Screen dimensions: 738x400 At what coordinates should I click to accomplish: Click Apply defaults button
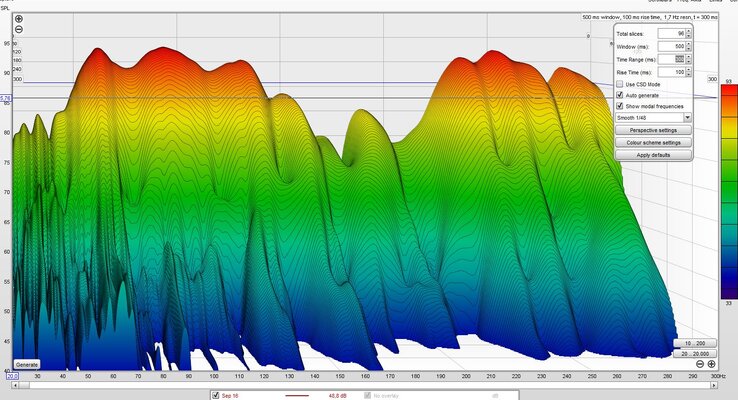point(653,154)
